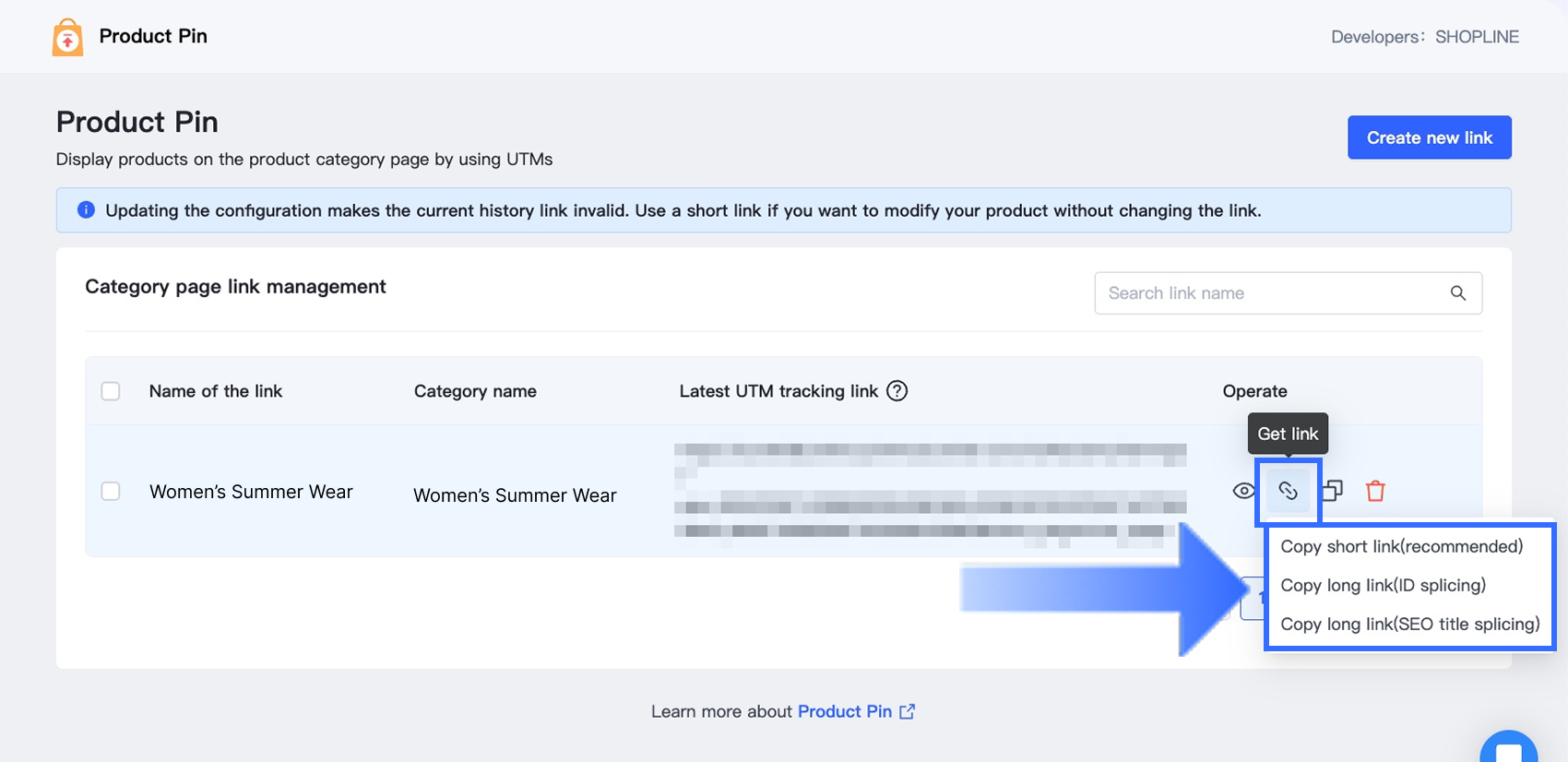This screenshot has height=762, width=1568.
Task: Click the eye preview icon for Women's Summer Wear
Action: pos(1243,491)
